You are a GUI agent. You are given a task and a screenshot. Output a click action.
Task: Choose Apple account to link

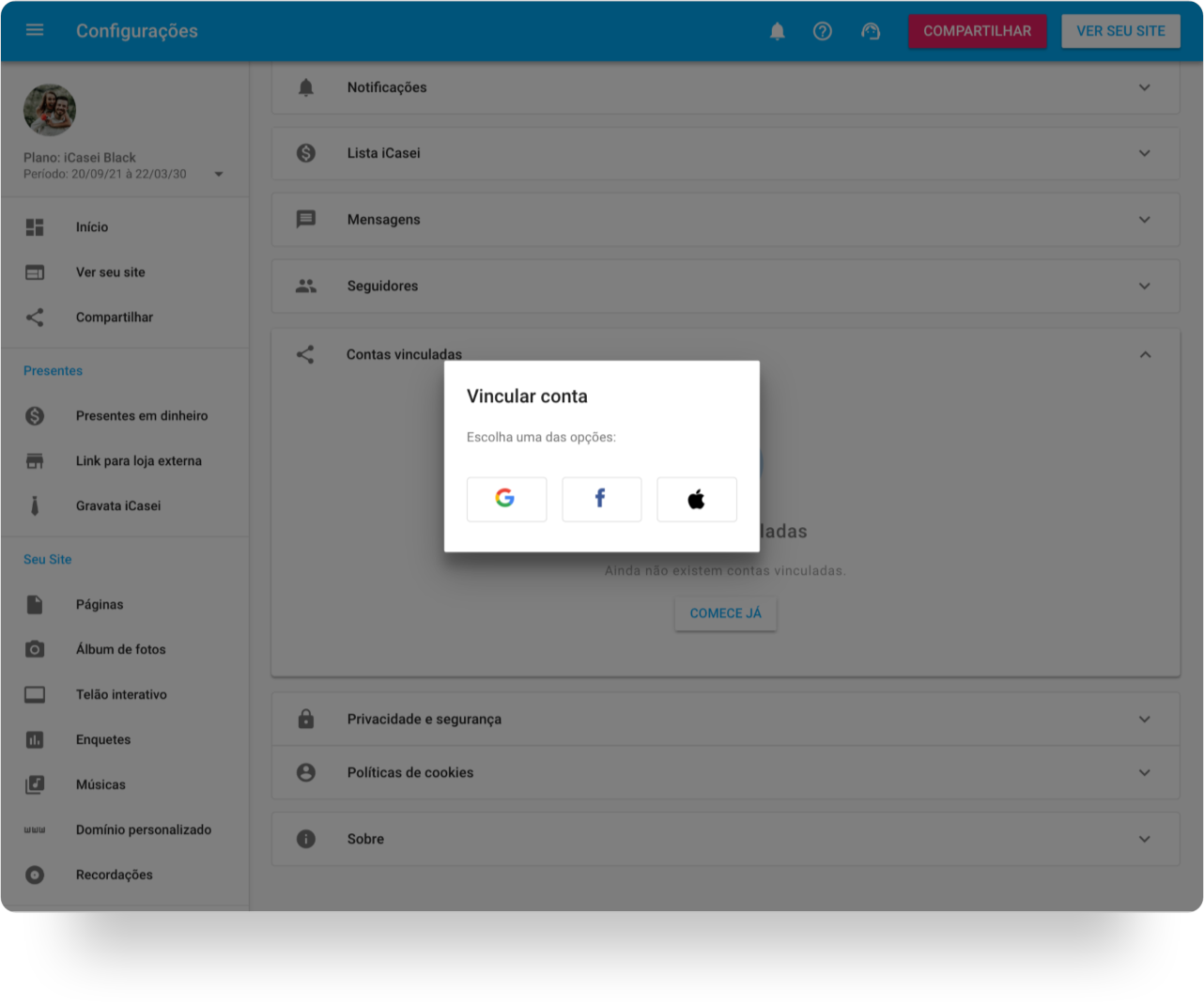[697, 499]
